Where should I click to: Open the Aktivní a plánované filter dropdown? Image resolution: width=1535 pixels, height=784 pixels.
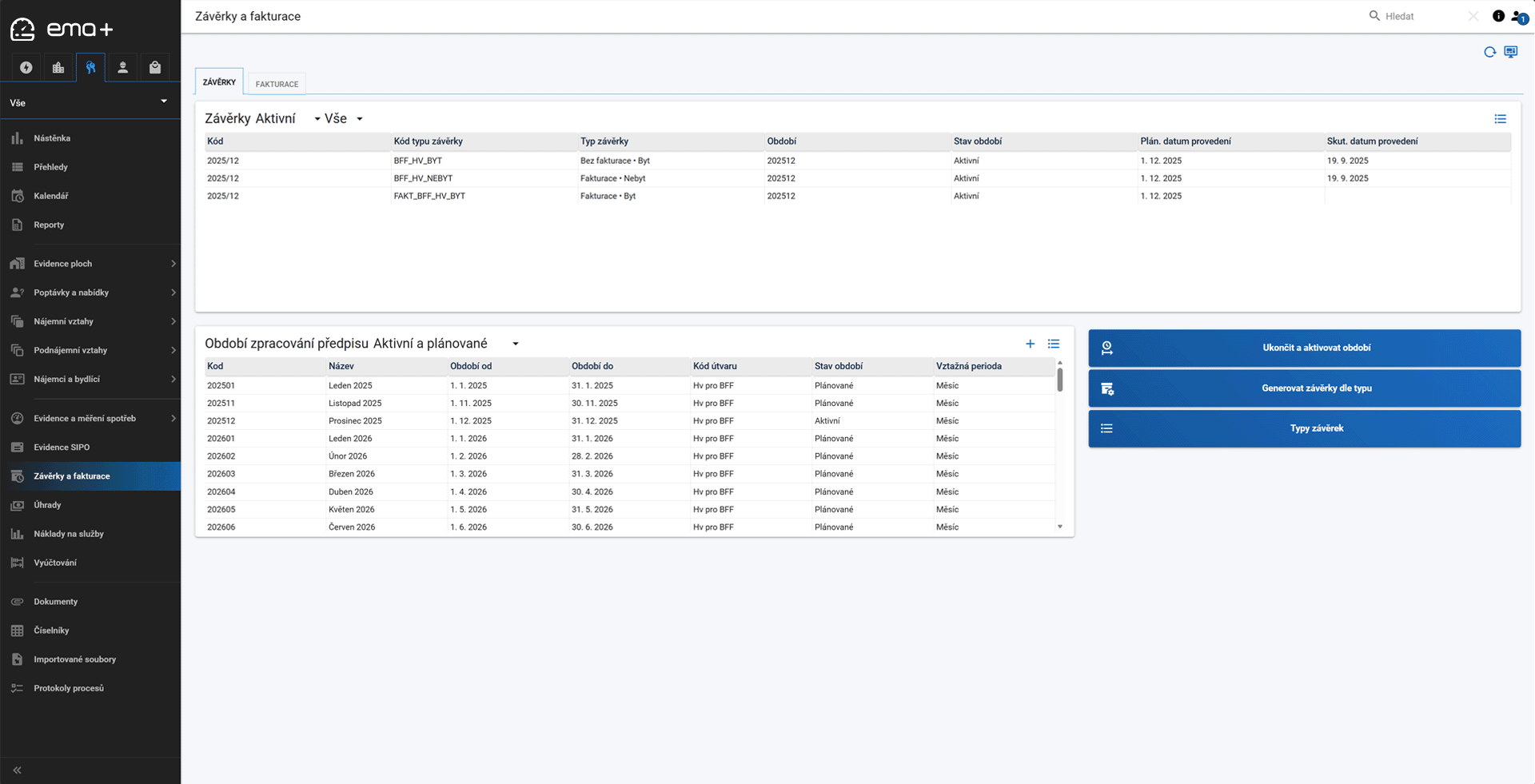point(515,344)
